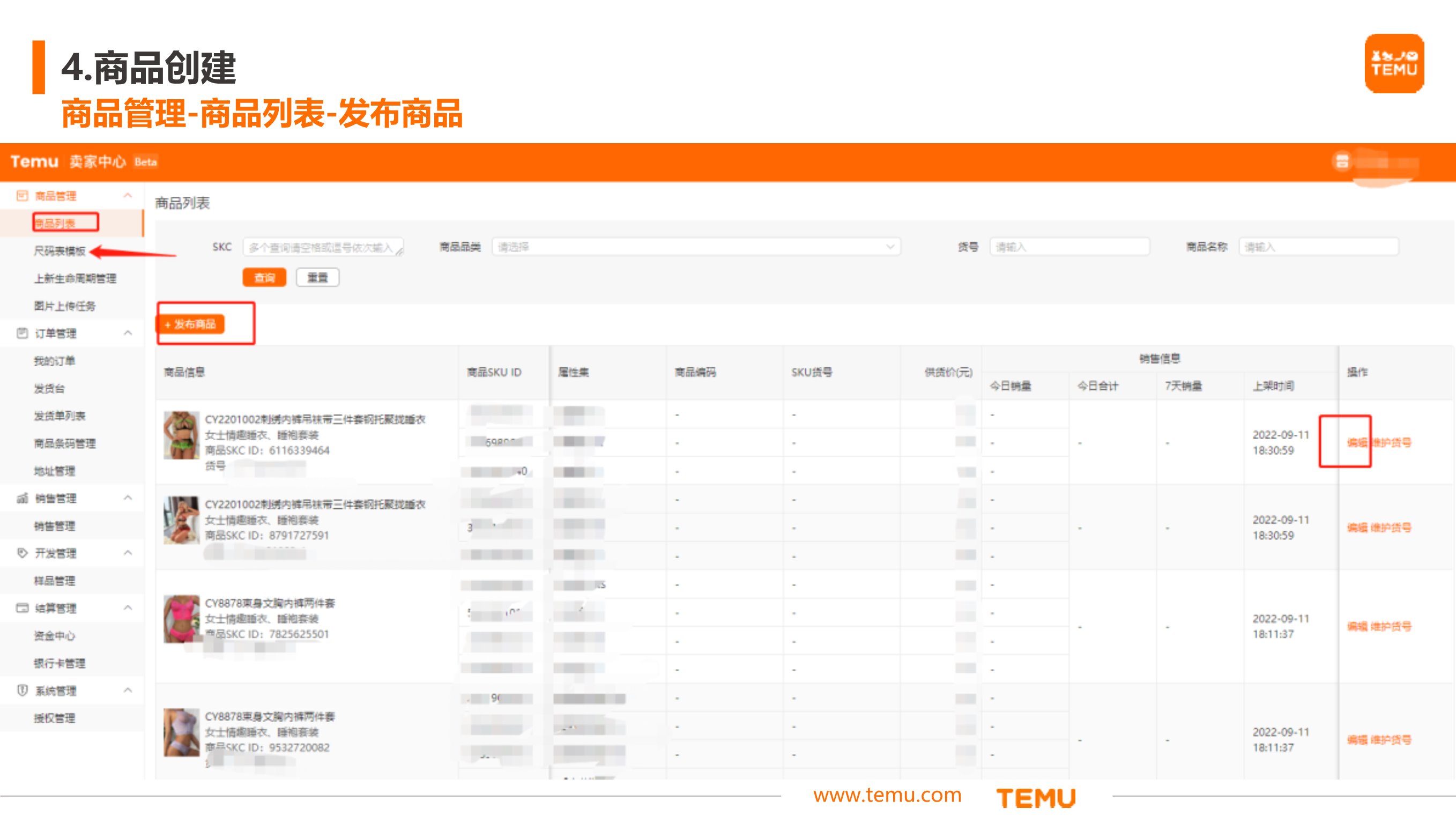Image resolution: width=1456 pixels, height=823 pixels.
Task: Open 图片上传任务 menu item
Action: [65, 306]
